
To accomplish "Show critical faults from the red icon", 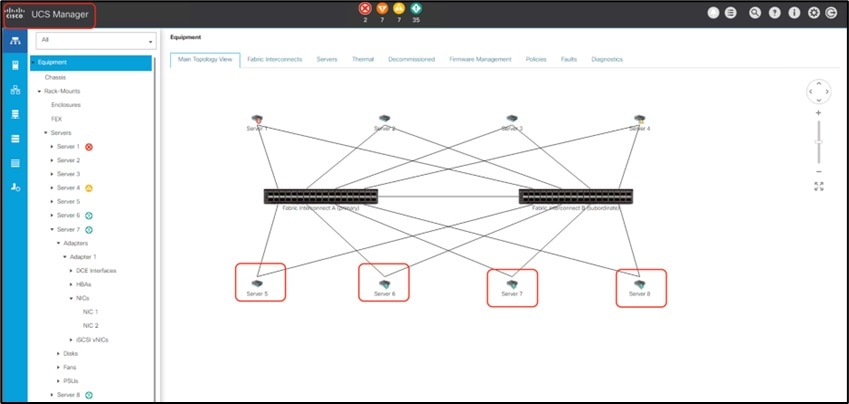I will coord(365,9).
